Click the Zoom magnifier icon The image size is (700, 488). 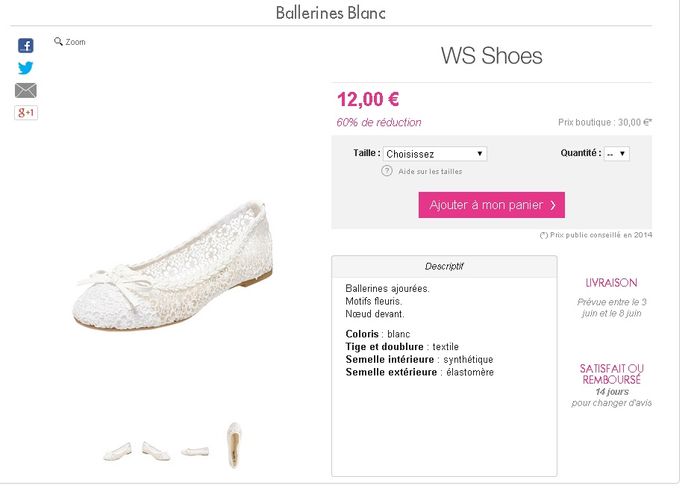pos(59,42)
